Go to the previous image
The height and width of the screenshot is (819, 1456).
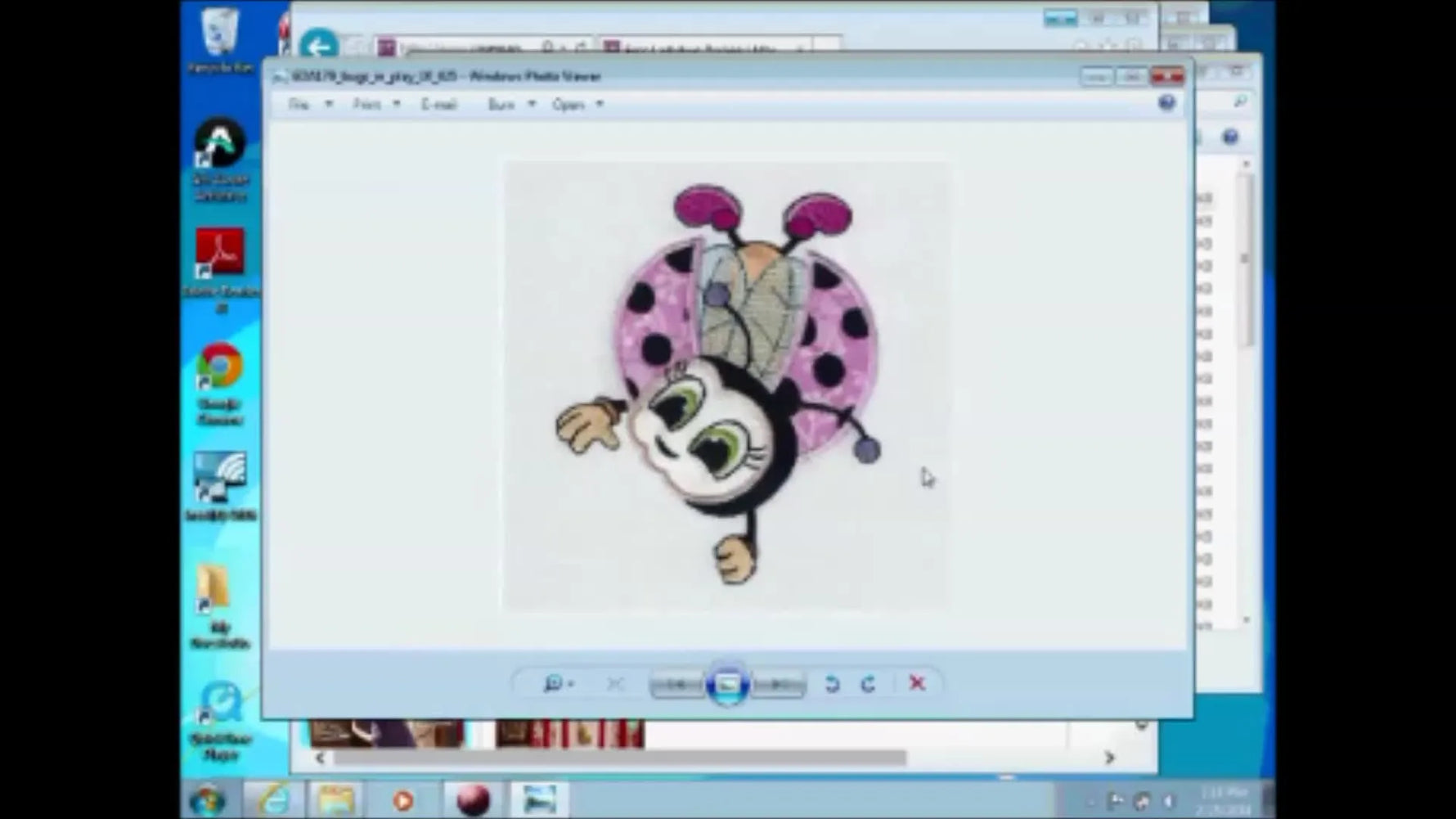[677, 684]
